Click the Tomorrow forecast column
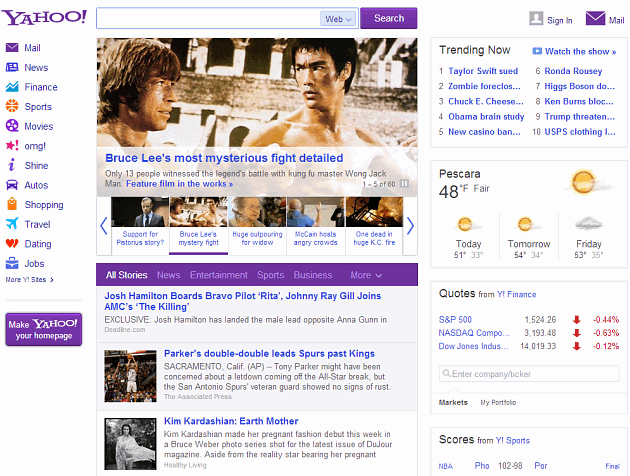 pos(529,237)
